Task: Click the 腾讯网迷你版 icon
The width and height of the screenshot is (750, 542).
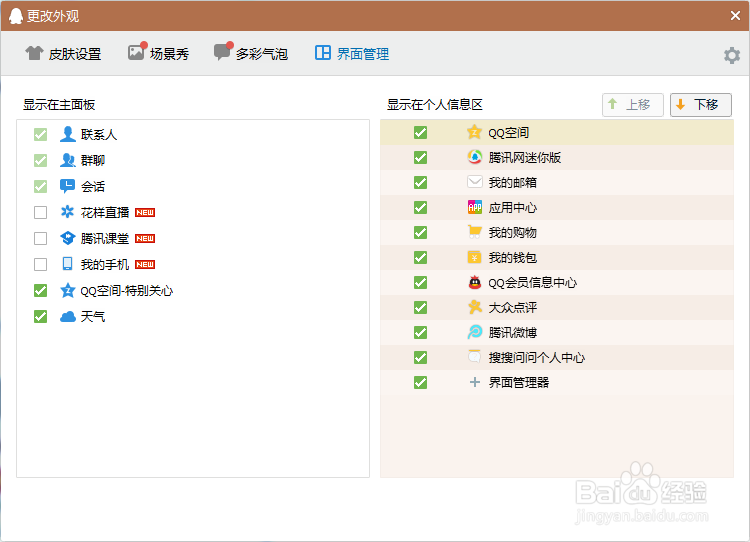Action: (x=474, y=157)
